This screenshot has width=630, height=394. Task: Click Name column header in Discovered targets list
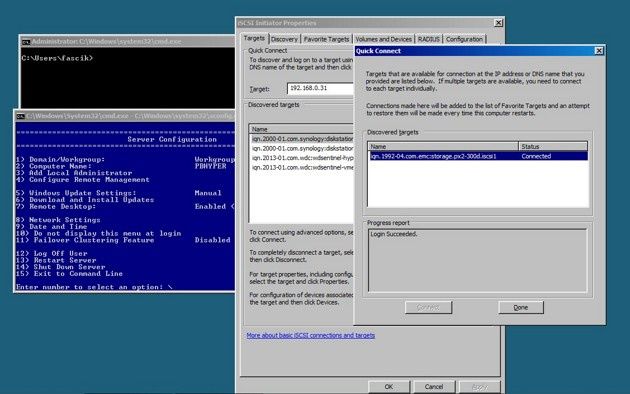[301, 129]
